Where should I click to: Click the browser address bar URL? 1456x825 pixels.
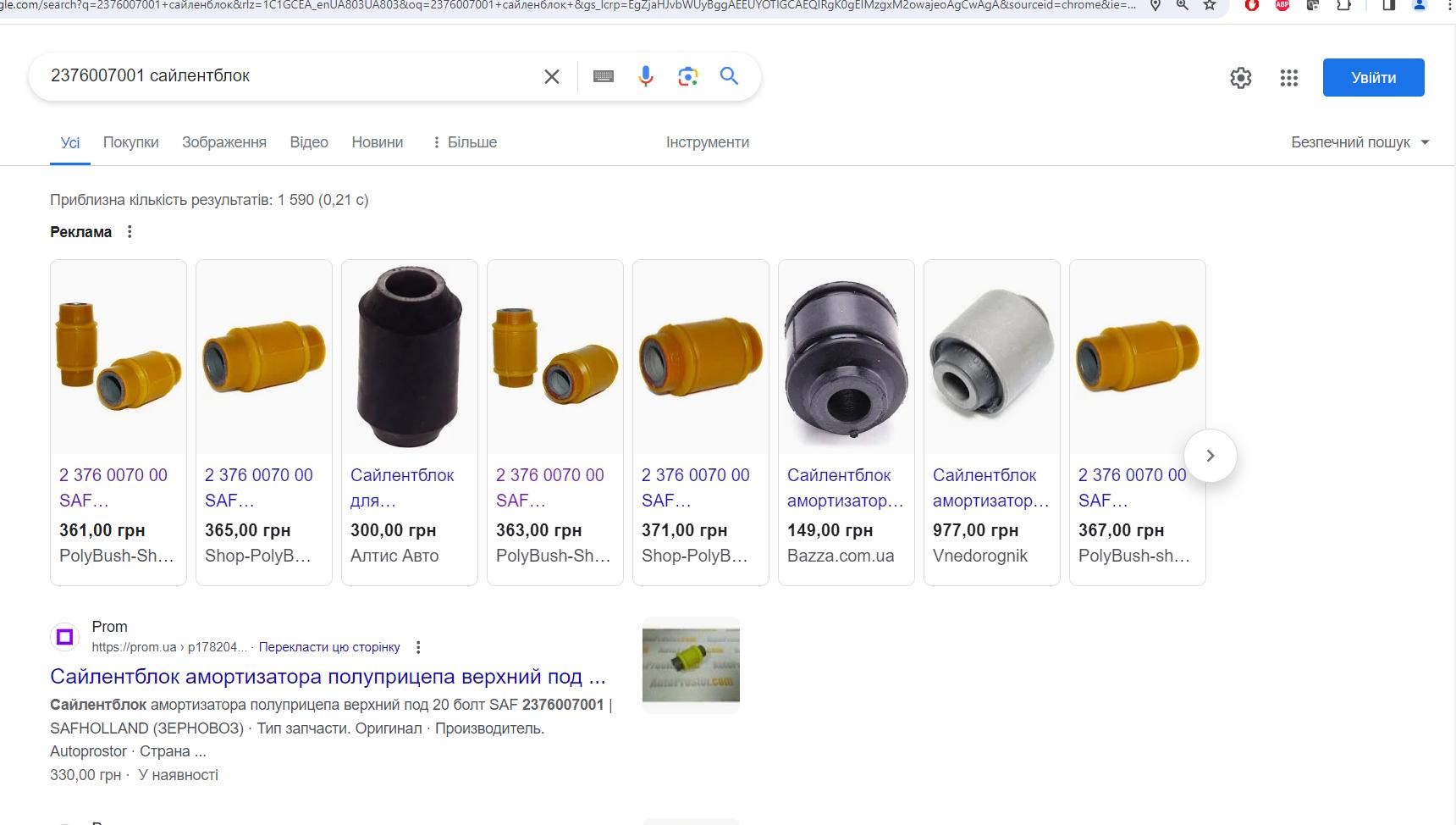click(x=569, y=6)
